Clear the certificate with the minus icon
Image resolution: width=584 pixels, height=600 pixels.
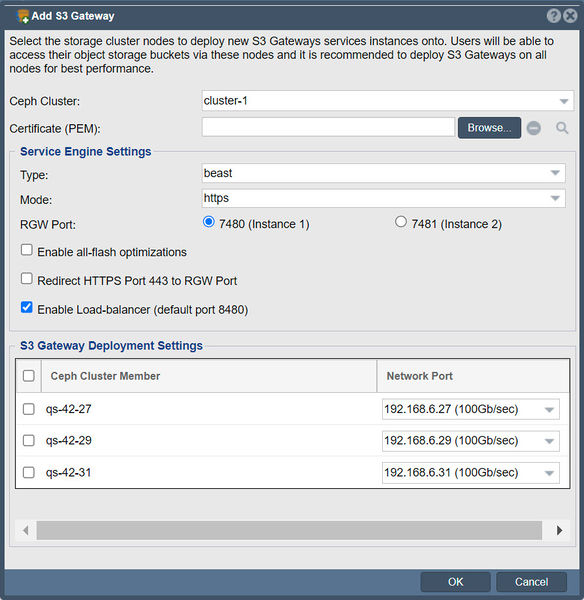pos(533,128)
